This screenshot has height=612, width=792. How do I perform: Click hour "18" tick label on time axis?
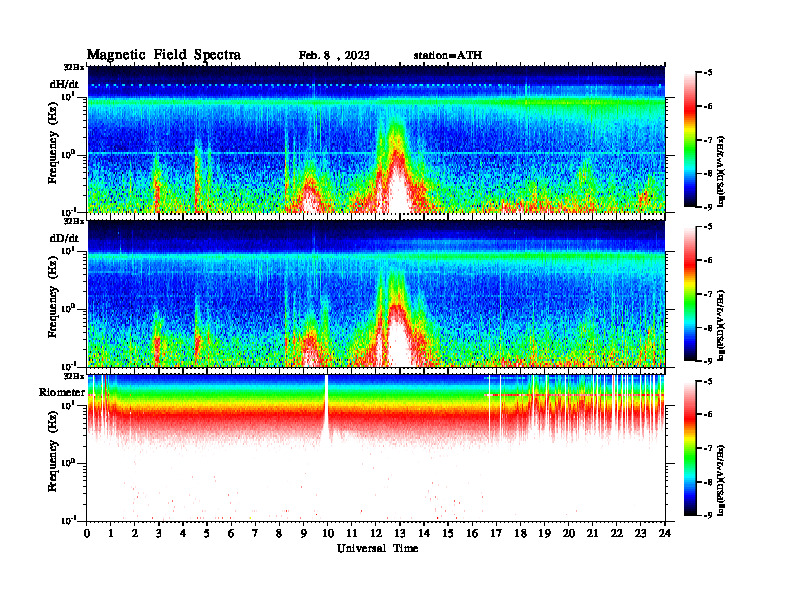[x=520, y=533]
